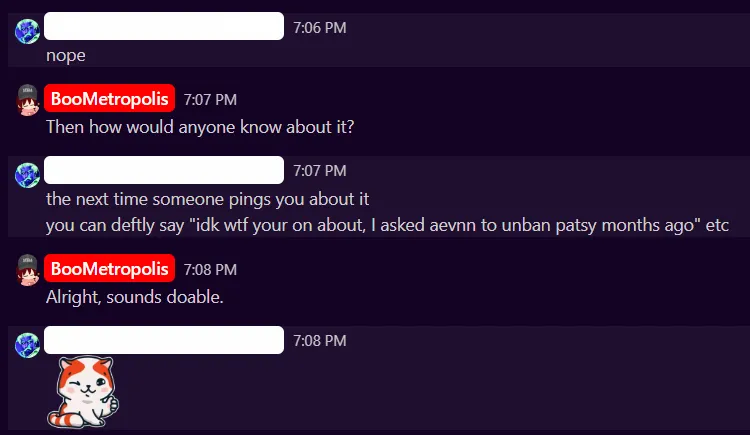The height and width of the screenshot is (435, 750).
Task: Click the globe avatar above the cat sticker
Action: pyautogui.click(x=27, y=346)
